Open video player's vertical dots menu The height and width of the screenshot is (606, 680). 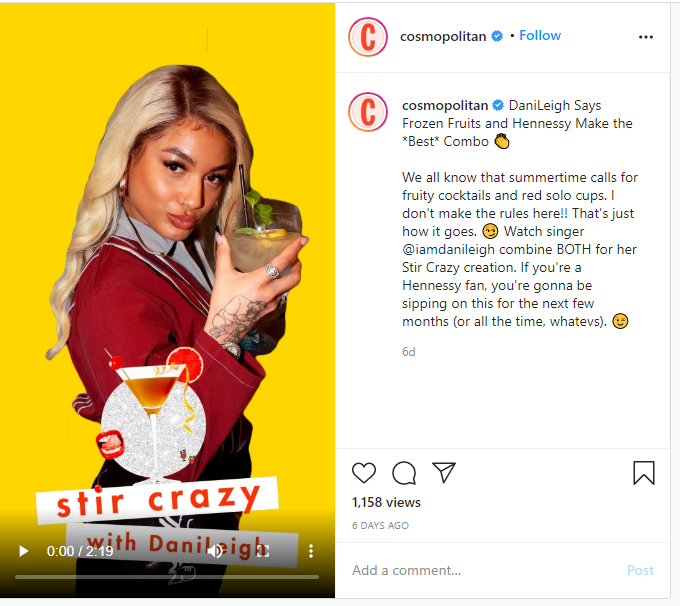click(x=311, y=551)
